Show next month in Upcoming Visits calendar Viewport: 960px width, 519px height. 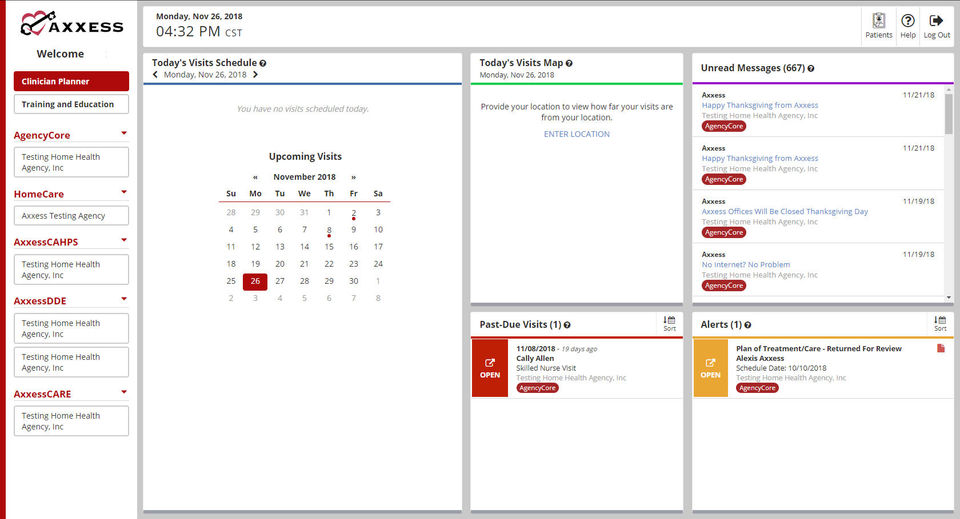click(353, 177)
